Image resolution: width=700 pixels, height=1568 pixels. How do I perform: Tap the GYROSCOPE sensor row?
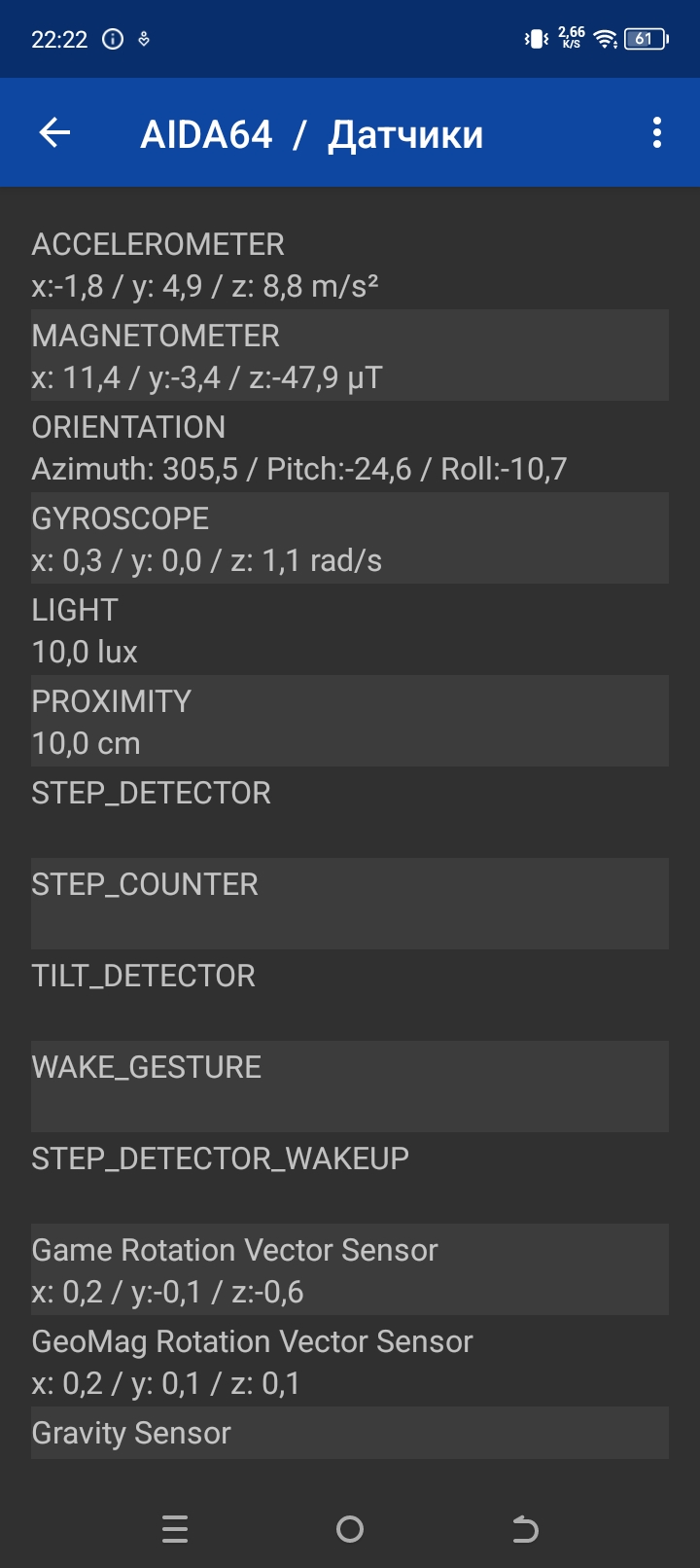349,539
